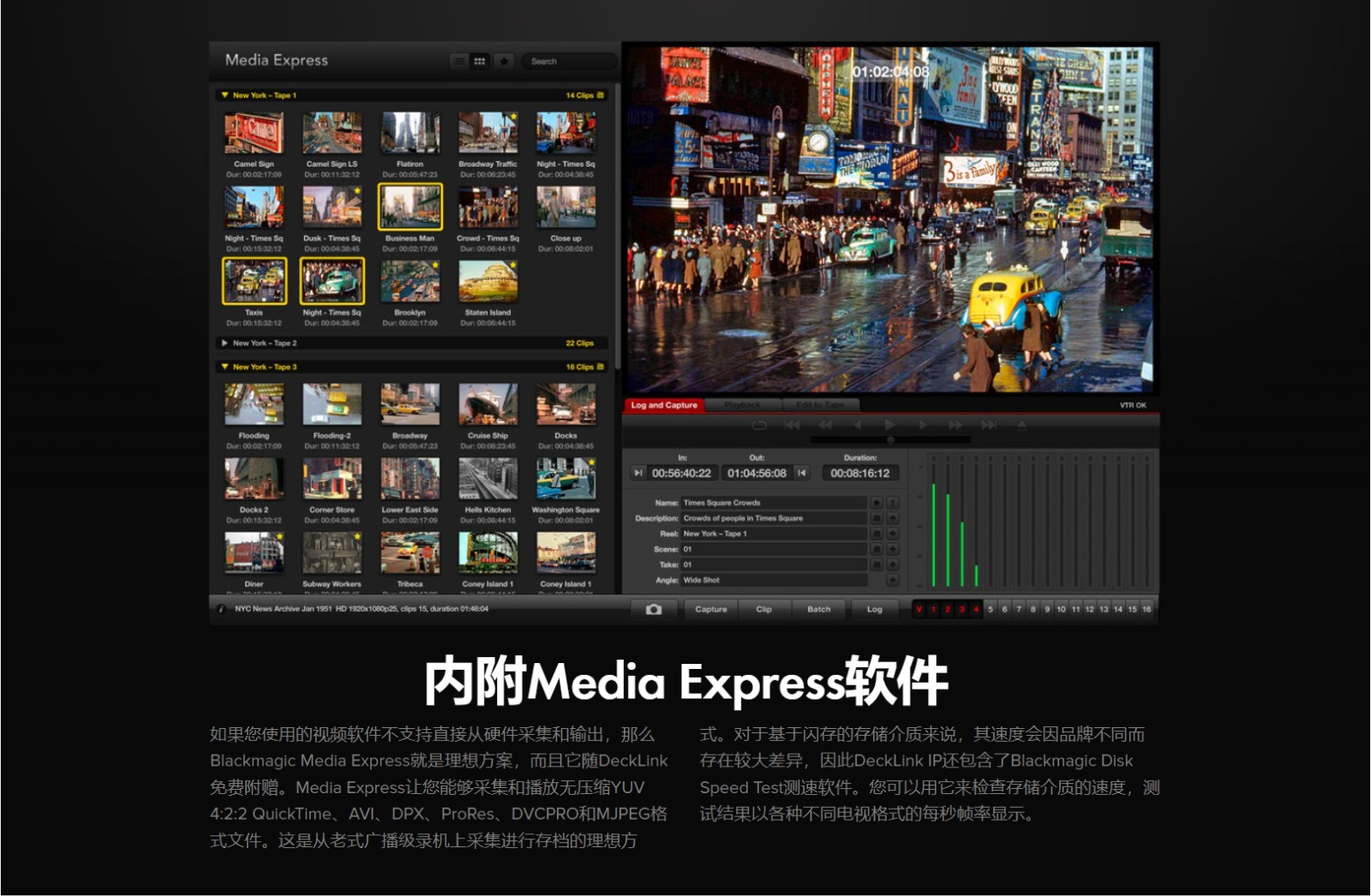This screenshot has width=1371, height=896.
Task: Skip to end of the tape
Action: 988,425
